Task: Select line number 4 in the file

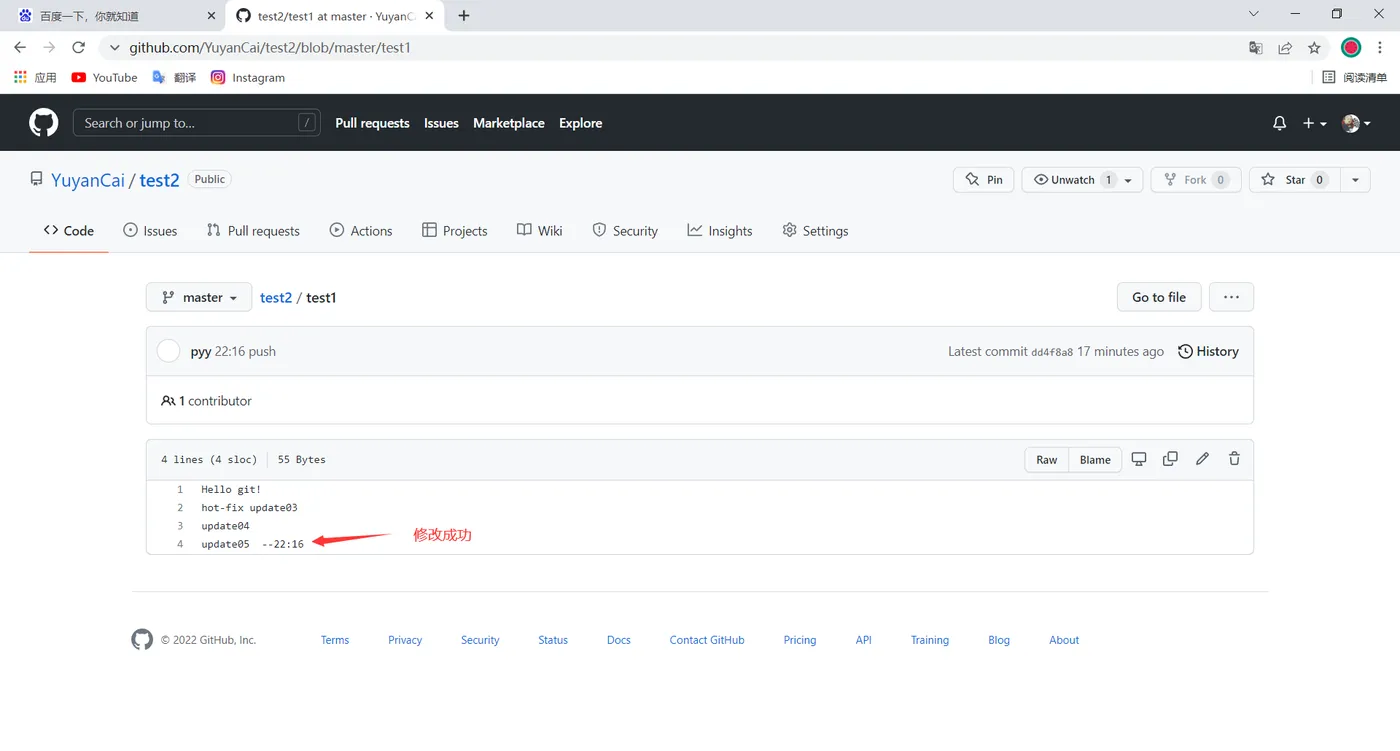Action: pos(180,544)
